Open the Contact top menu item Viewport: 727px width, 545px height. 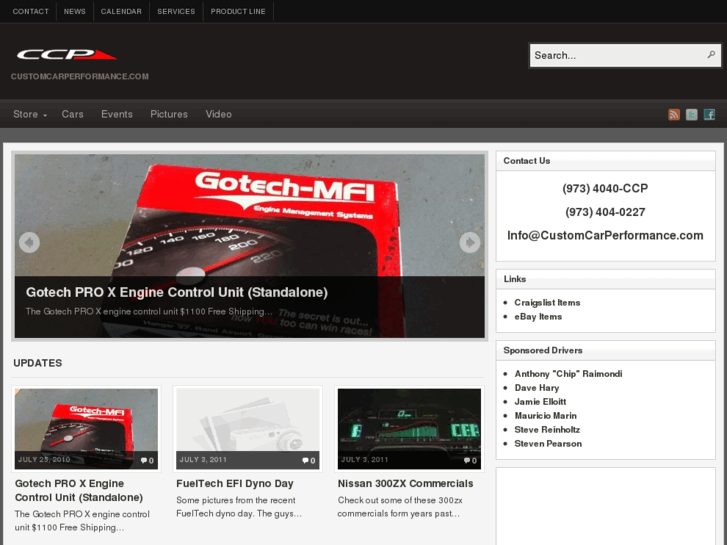[31, 11]
